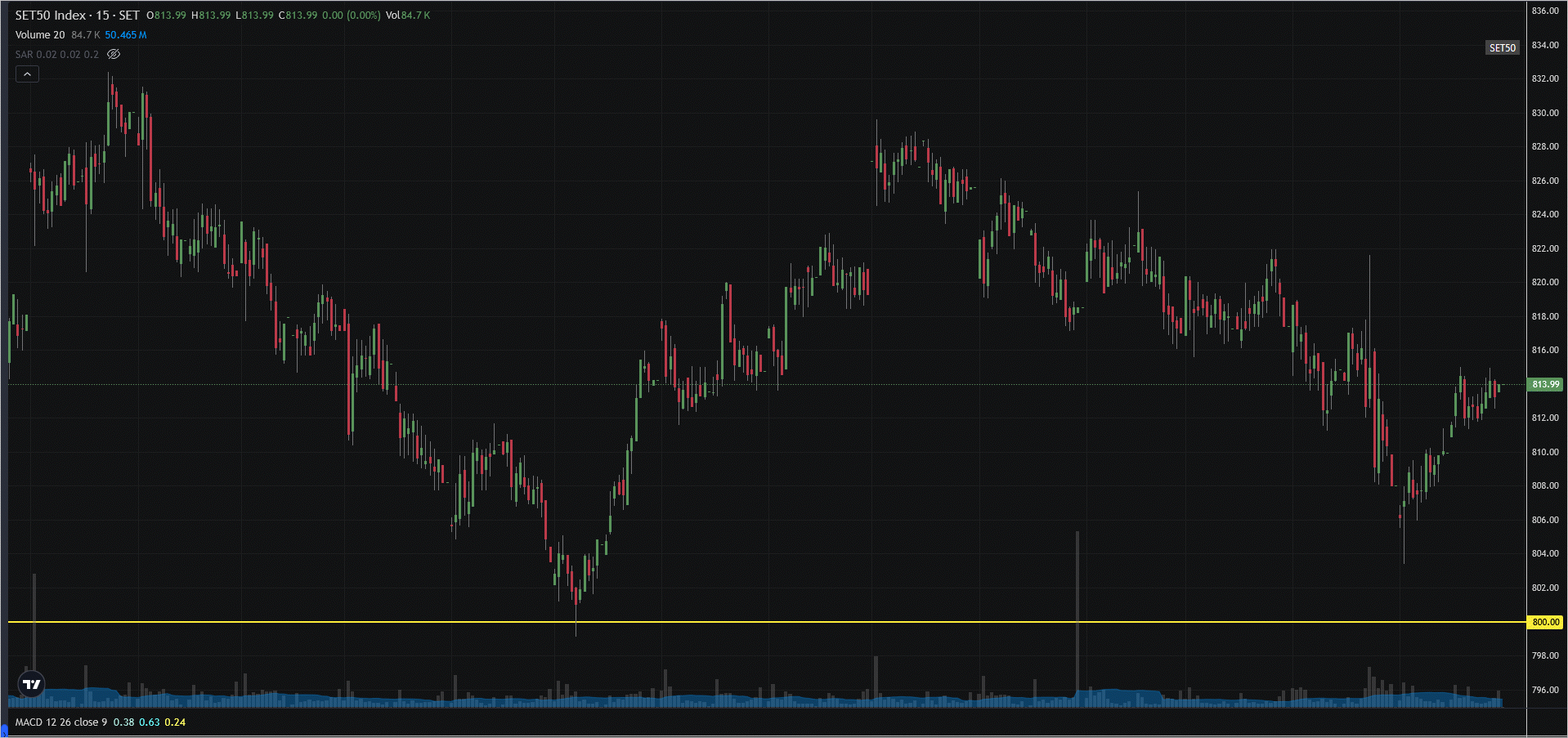This screenshot has height=738, width=1568.
Task: Click the H813.99 high value
Action: pos(211,16)
